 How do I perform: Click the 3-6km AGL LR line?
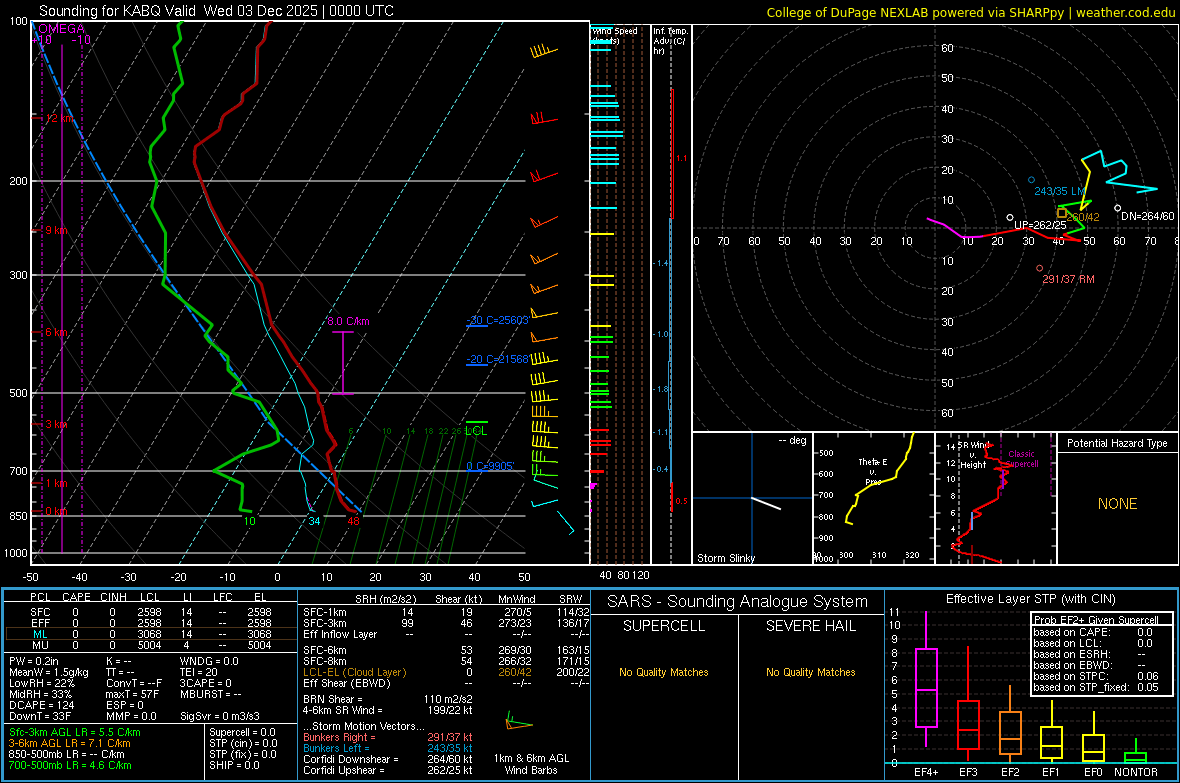(x=70, y=743)
